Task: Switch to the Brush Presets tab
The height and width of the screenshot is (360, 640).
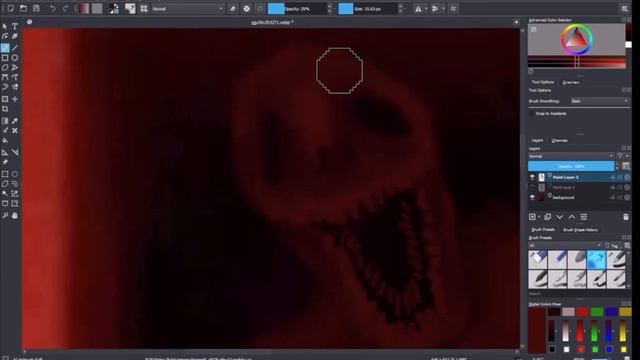Action: [543, 230]
